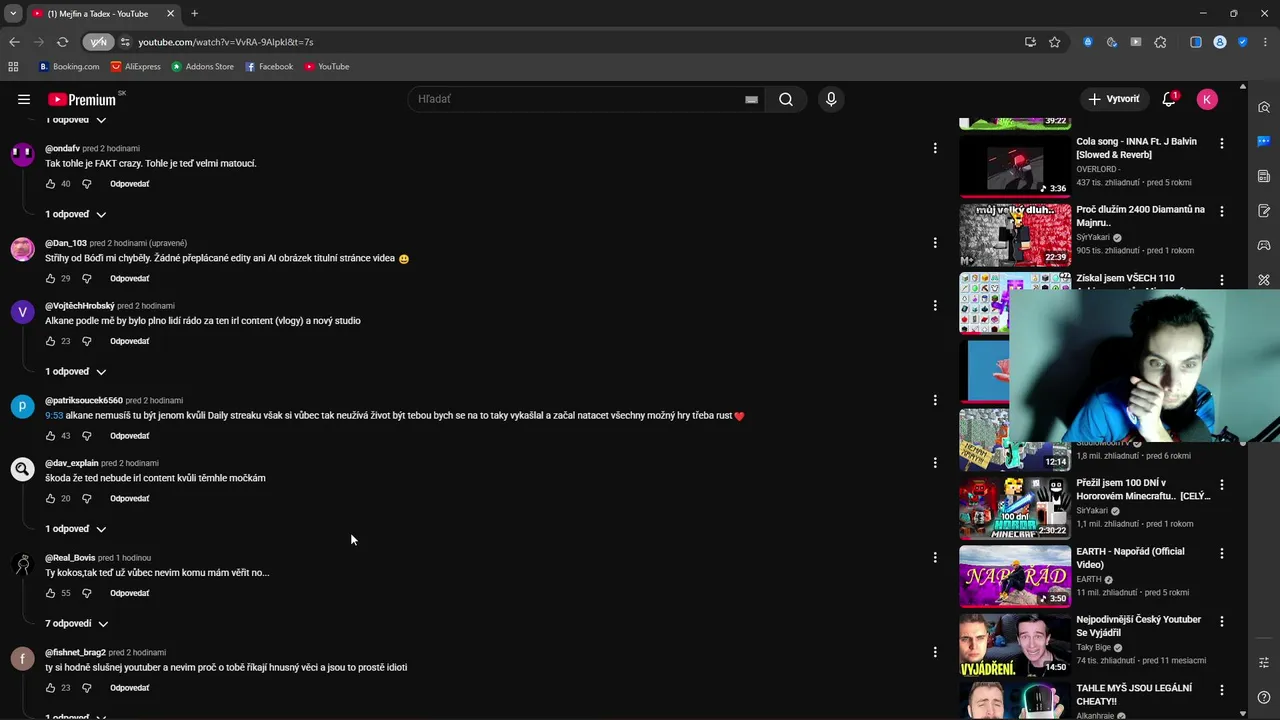The width and height of the screenshot is (1280, 720).
Task: Open the tab search dropdown arrow
Action: point(13,13)
